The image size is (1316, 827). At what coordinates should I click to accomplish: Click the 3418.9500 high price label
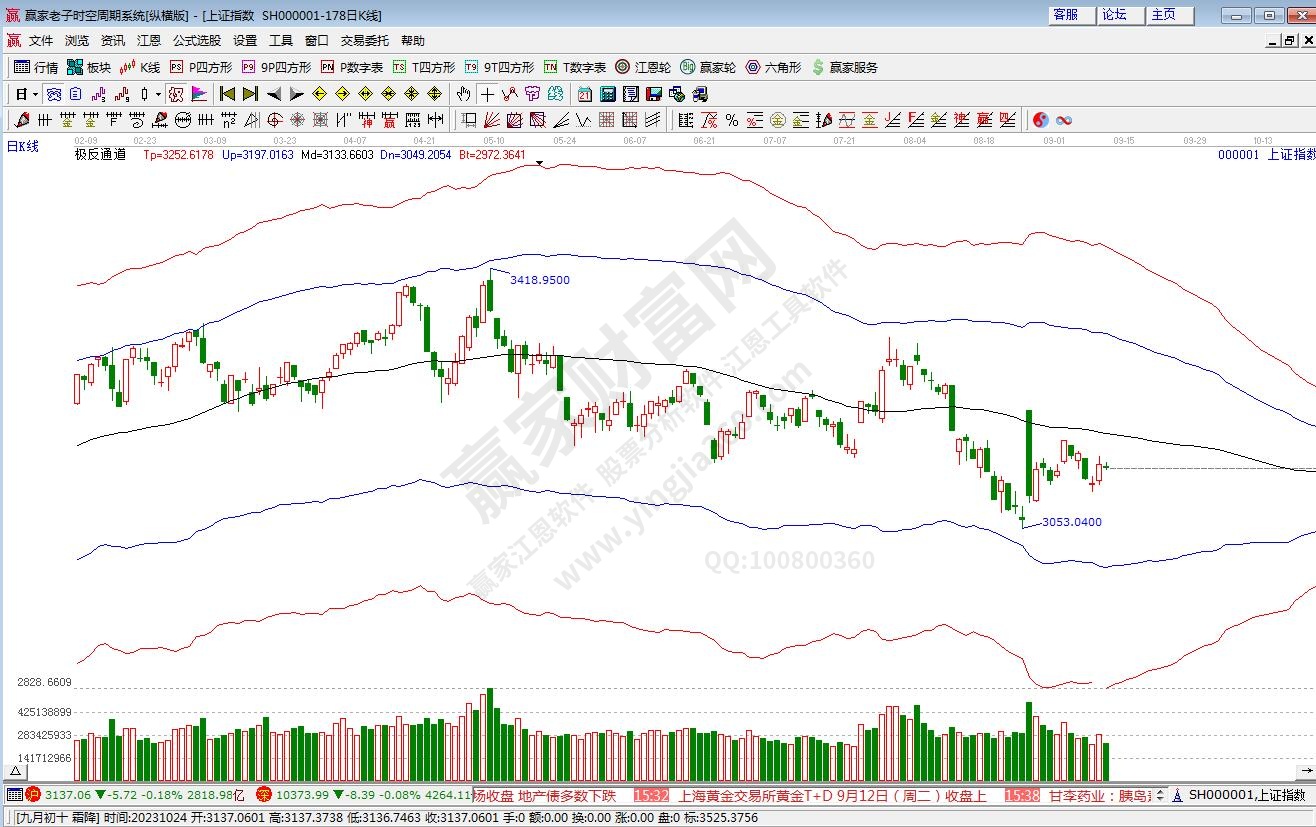[540, 281]
